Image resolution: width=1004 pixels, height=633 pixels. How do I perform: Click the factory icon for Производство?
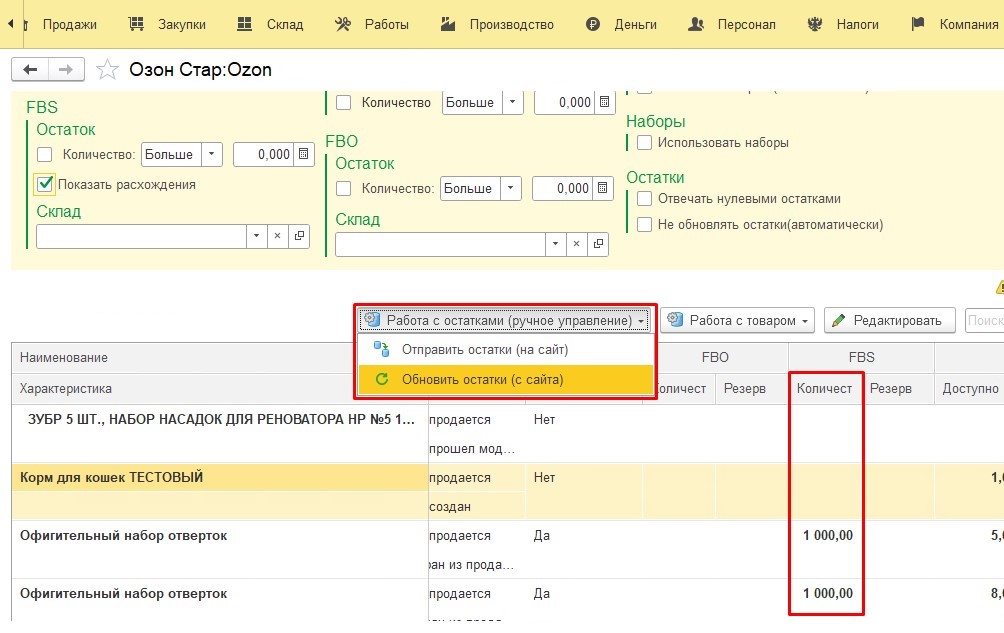(x=448, y=24)
